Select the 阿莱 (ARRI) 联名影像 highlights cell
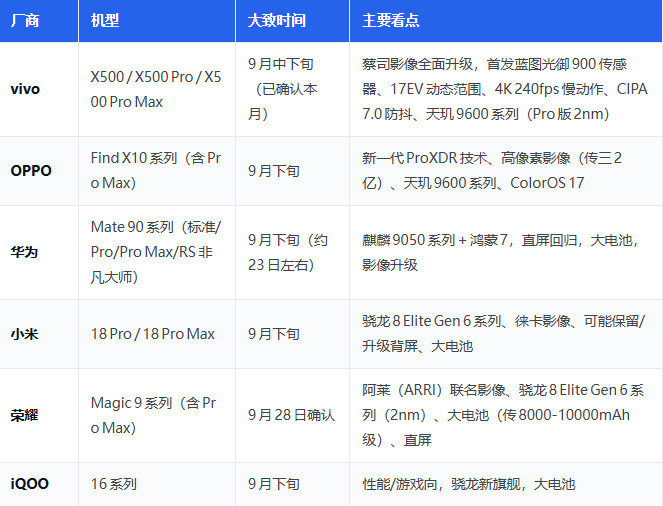Screen dimensions: 663x506 (506, 416)
